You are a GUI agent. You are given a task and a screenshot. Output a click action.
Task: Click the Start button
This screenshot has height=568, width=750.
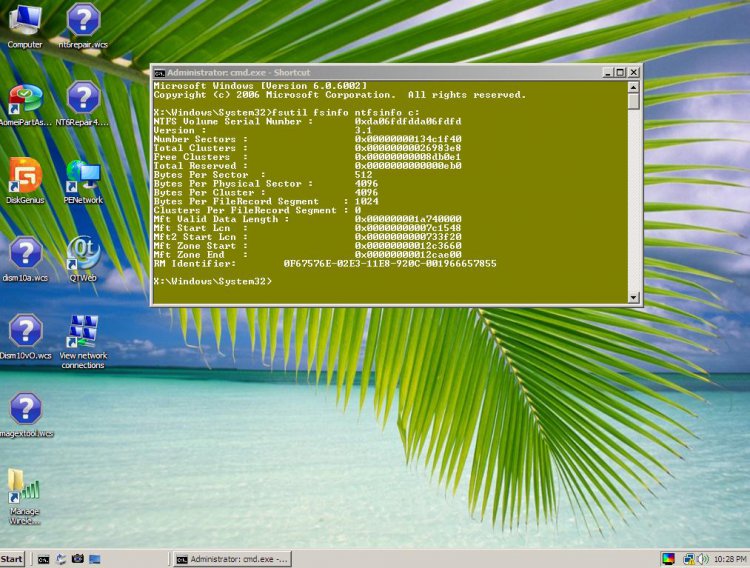12,559
